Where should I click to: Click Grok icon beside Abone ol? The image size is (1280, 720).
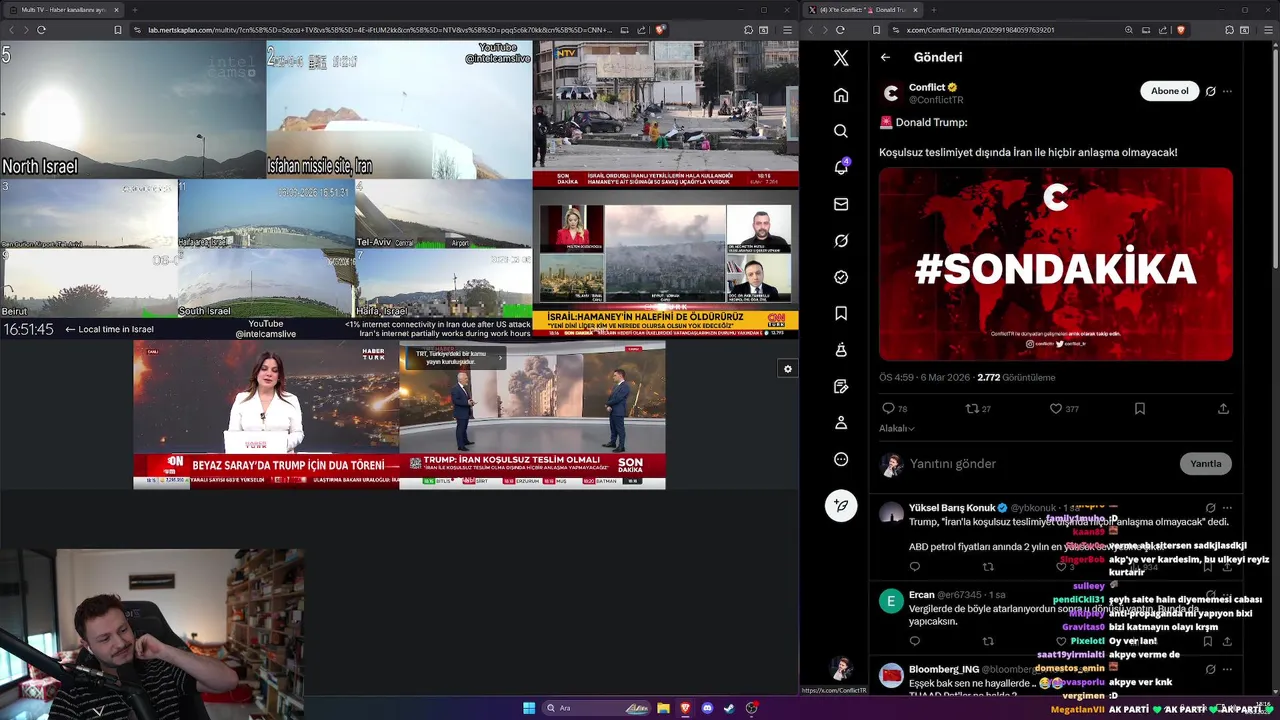click(1210, 91)
